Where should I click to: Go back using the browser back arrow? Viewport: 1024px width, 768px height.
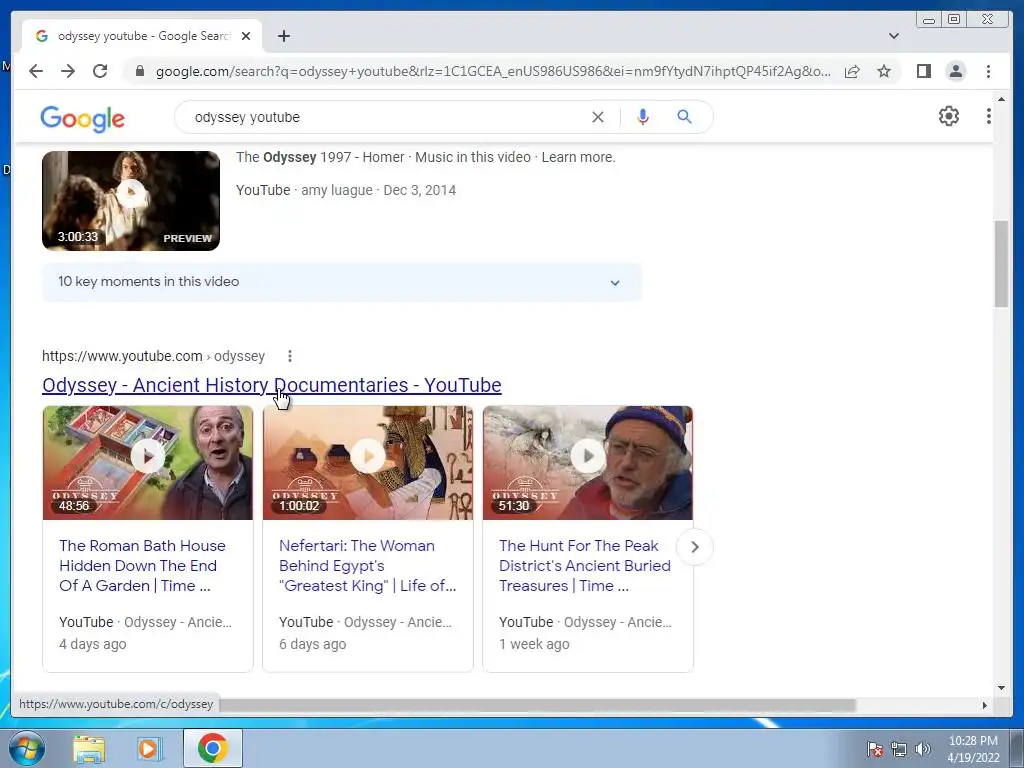[36, 71]
